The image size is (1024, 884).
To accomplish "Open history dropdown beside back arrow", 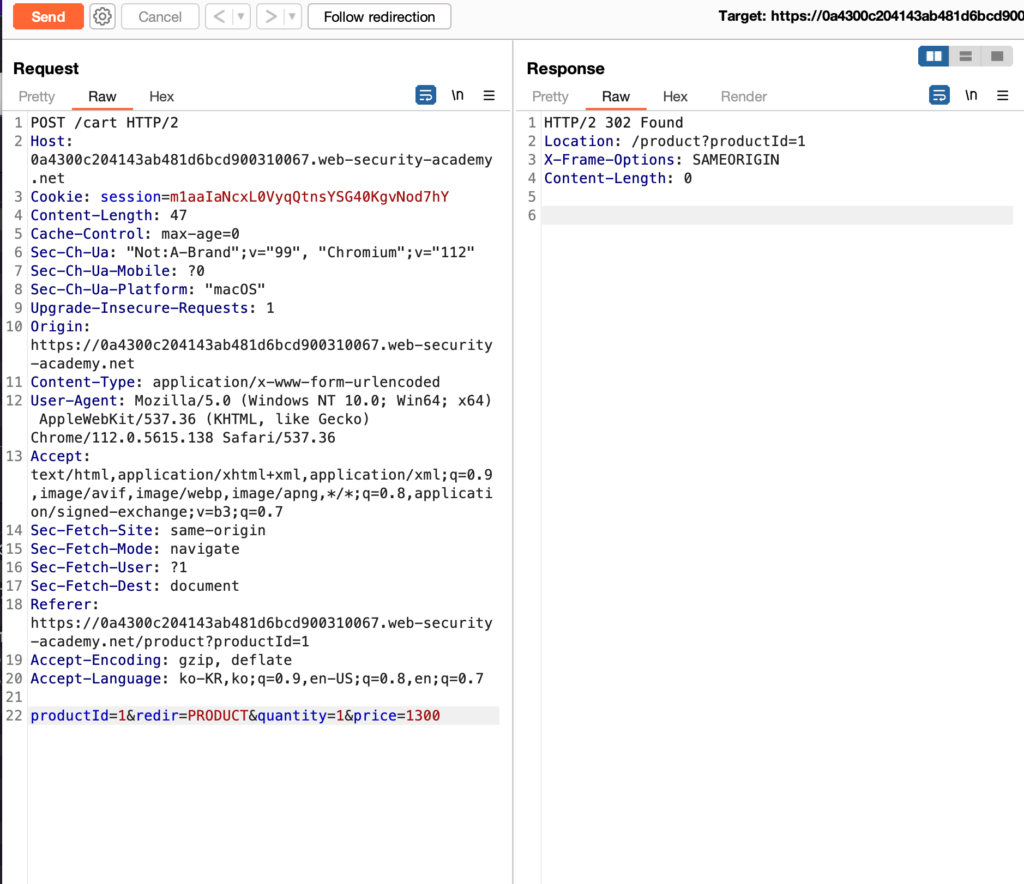I will (242, 16).
